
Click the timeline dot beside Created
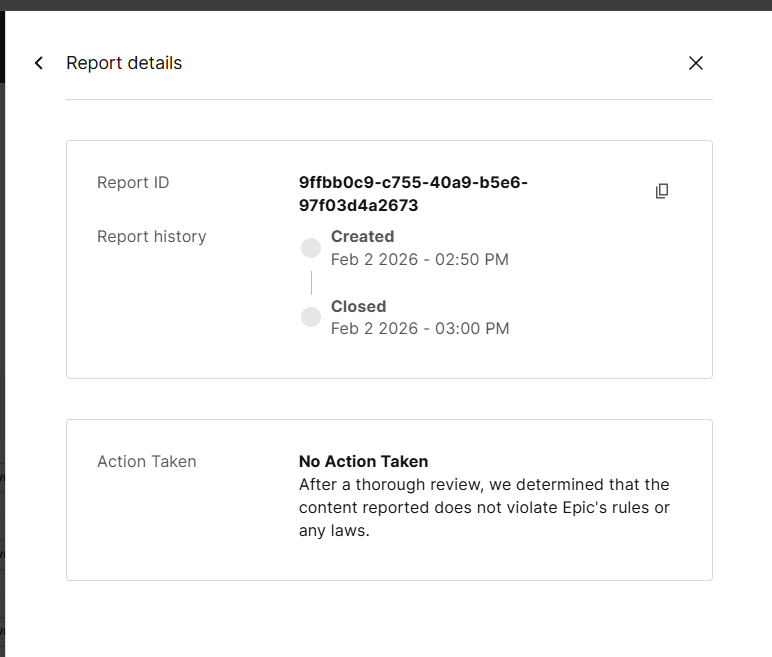(311, 248)
